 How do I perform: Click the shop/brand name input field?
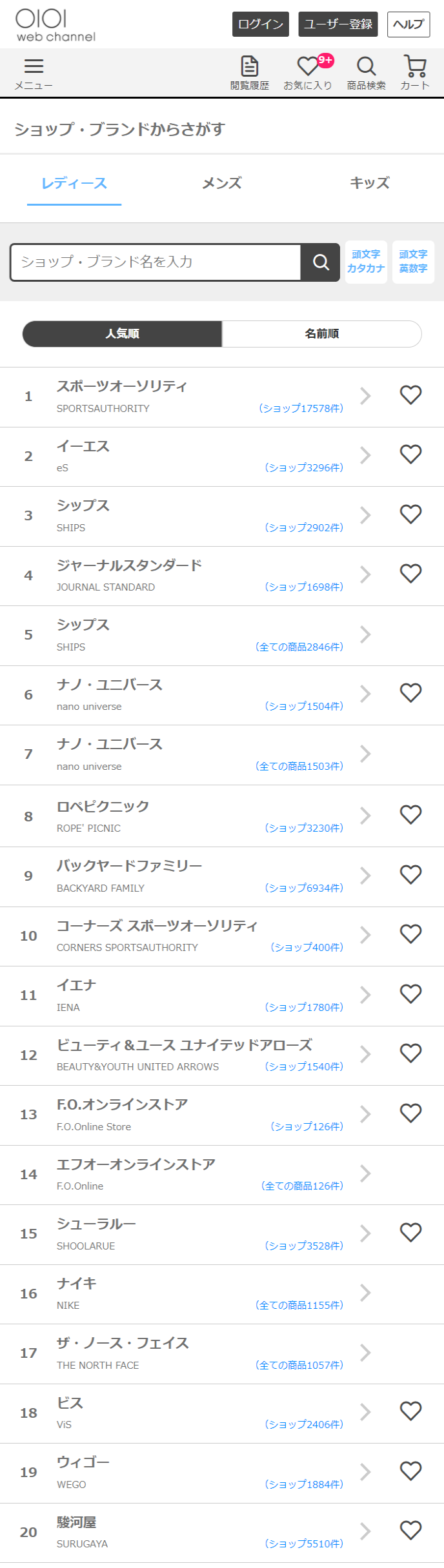[x=156, y=262]
